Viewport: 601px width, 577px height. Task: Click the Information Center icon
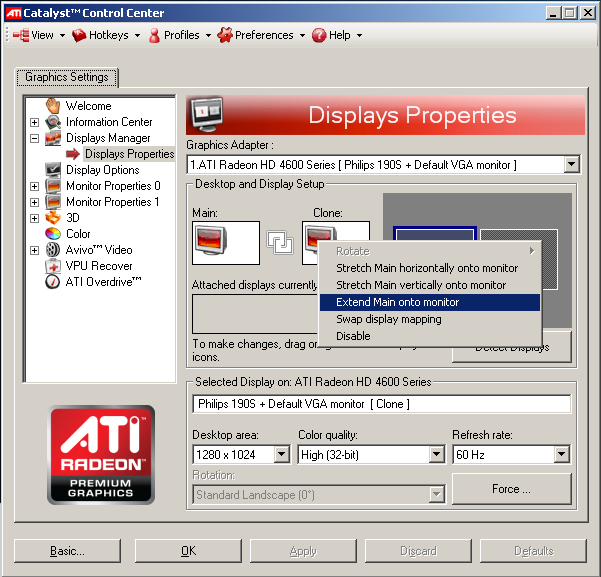pyautogui.click(x=53, y=122)
